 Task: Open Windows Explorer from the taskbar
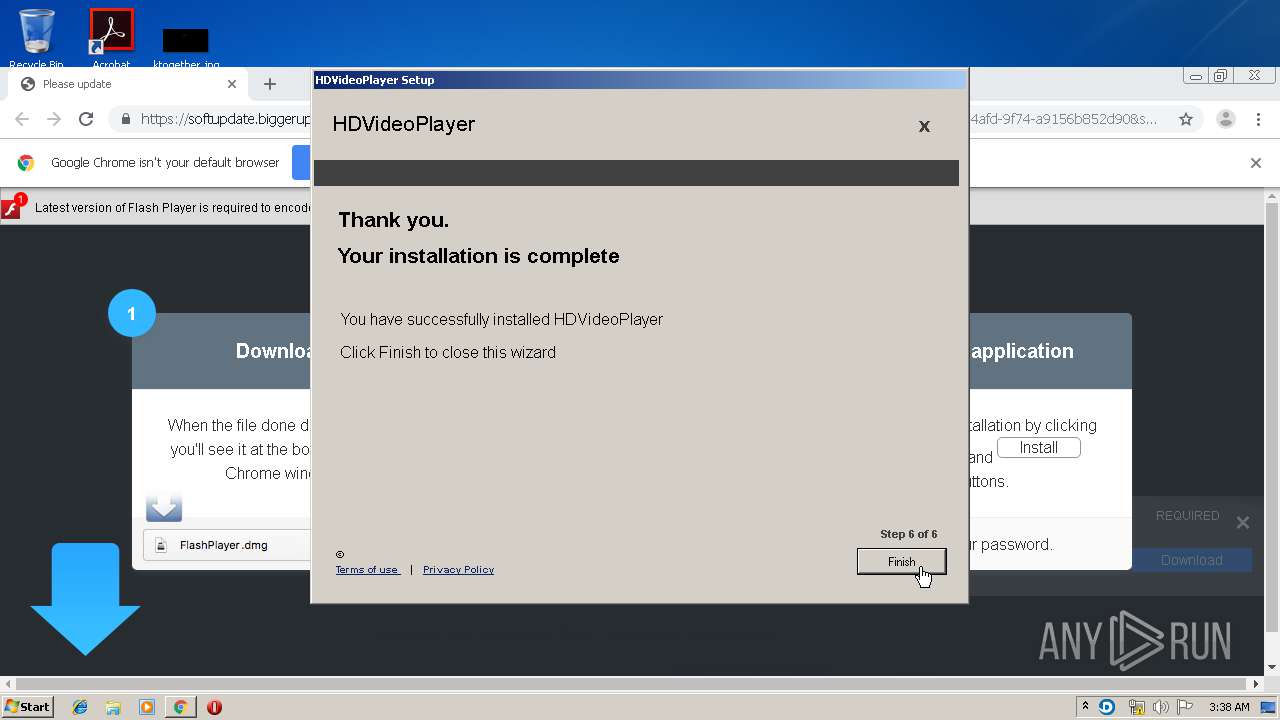(x=113, y=707)
